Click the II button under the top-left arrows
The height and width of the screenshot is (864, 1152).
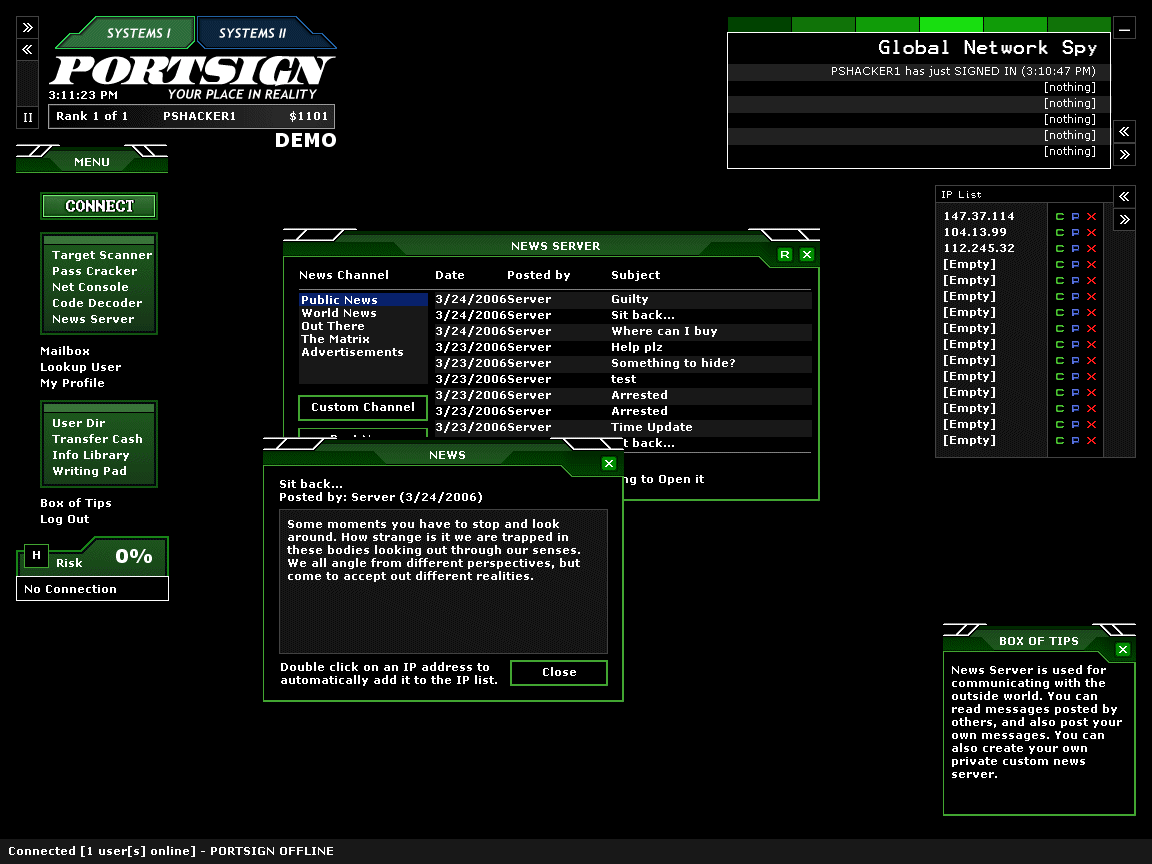27,118
